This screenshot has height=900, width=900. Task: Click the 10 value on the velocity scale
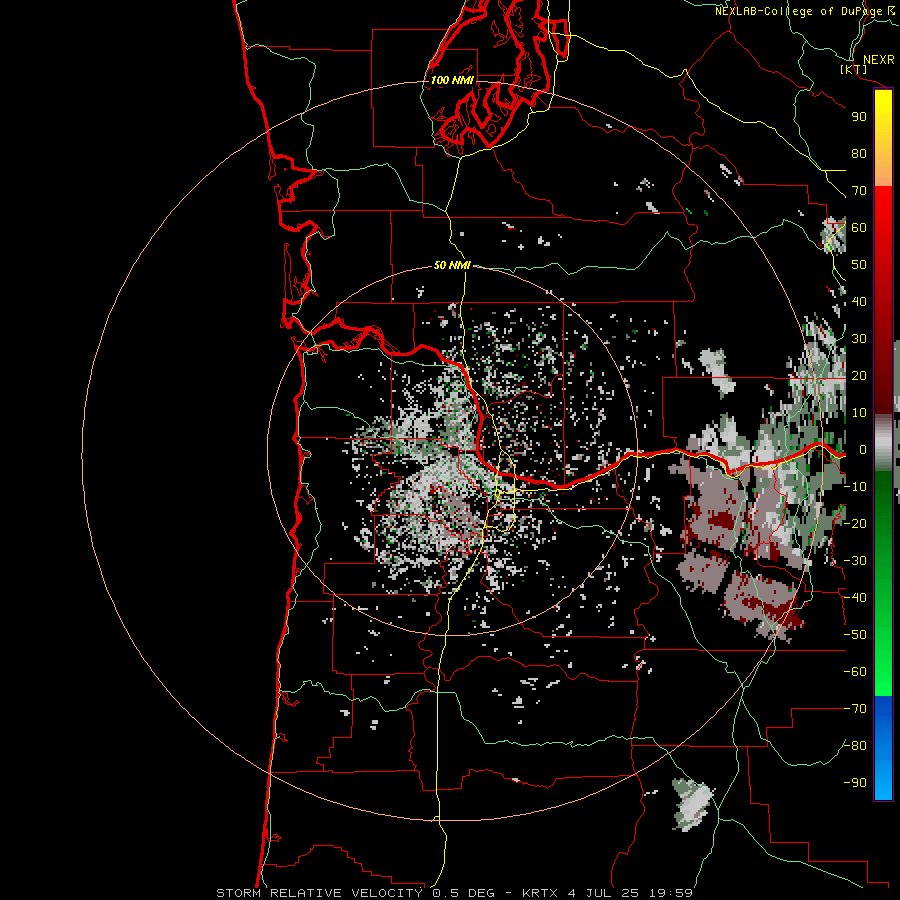point(859,413)
